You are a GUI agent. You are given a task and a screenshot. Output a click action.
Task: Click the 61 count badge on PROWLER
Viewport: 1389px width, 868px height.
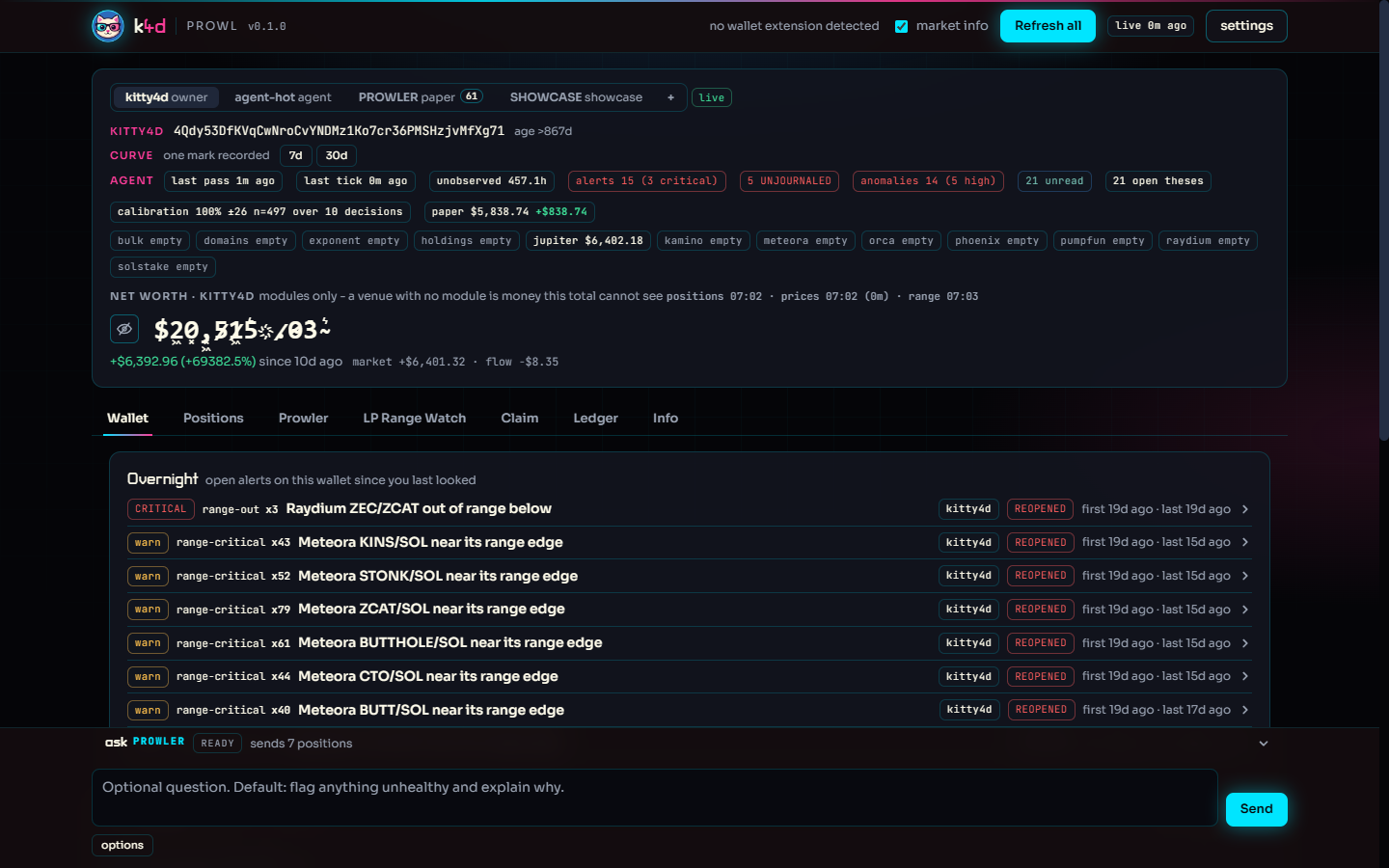[472, 96]
